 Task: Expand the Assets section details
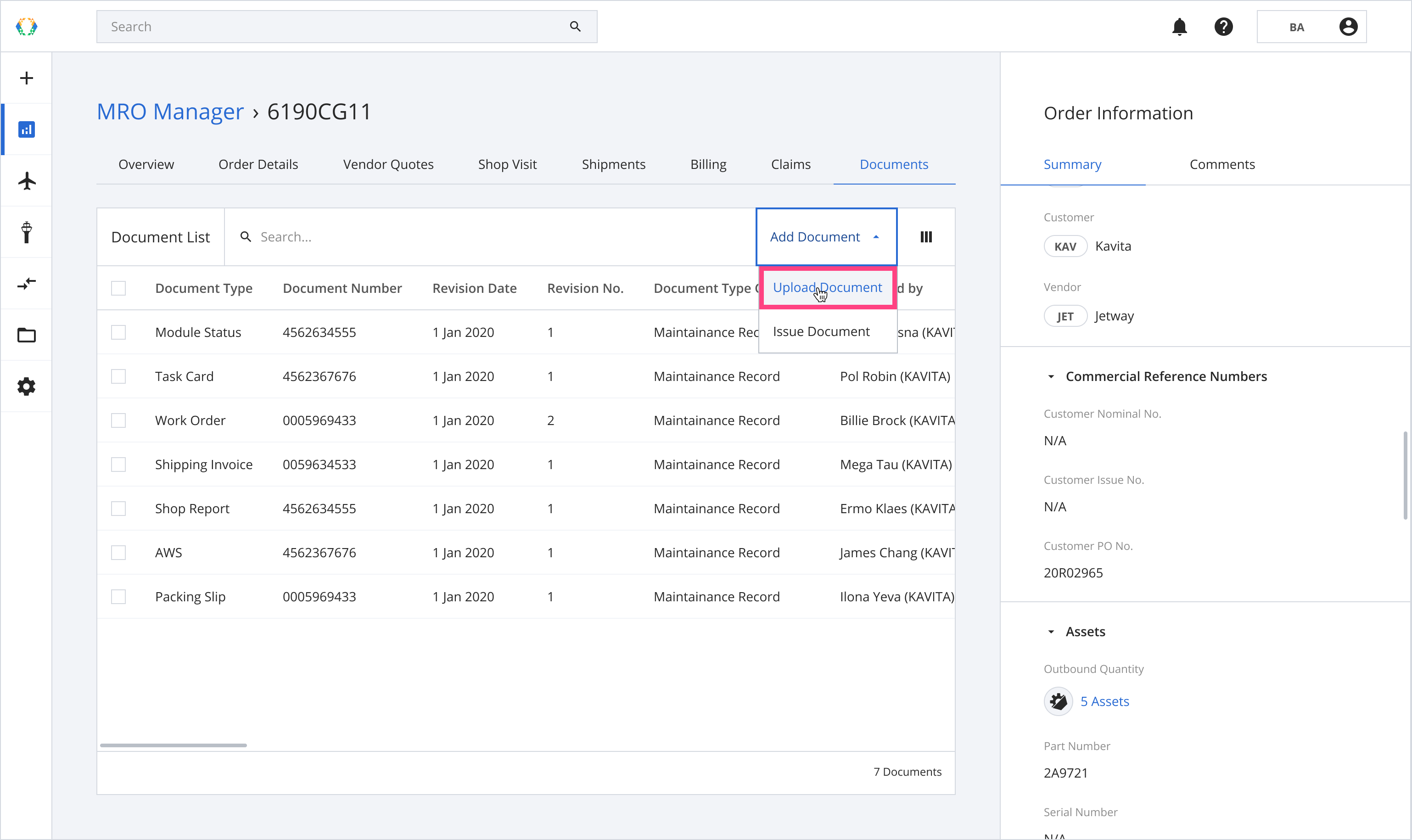click(x=1052, y=631)
